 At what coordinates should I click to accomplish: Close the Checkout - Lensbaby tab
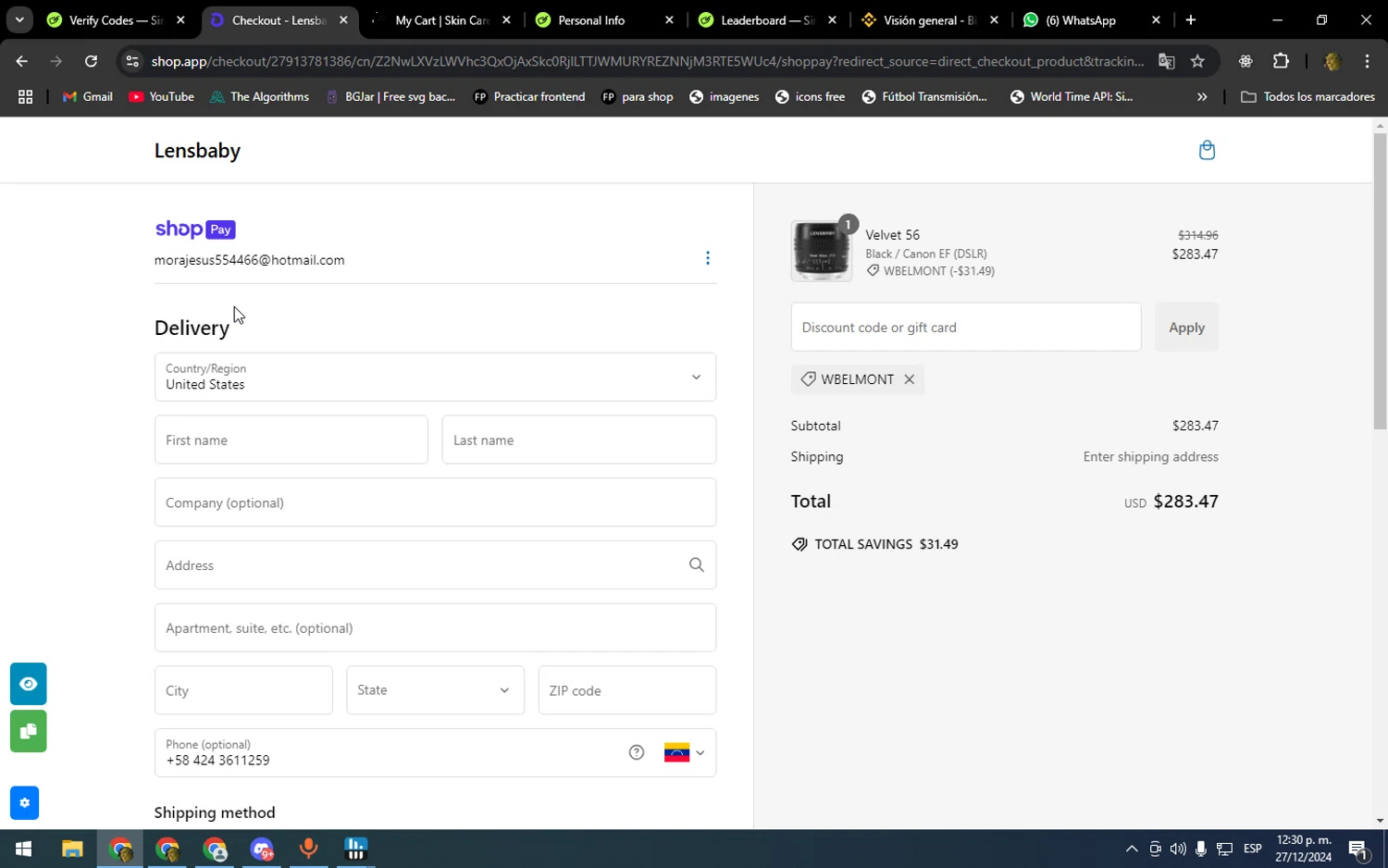(343, 19)
